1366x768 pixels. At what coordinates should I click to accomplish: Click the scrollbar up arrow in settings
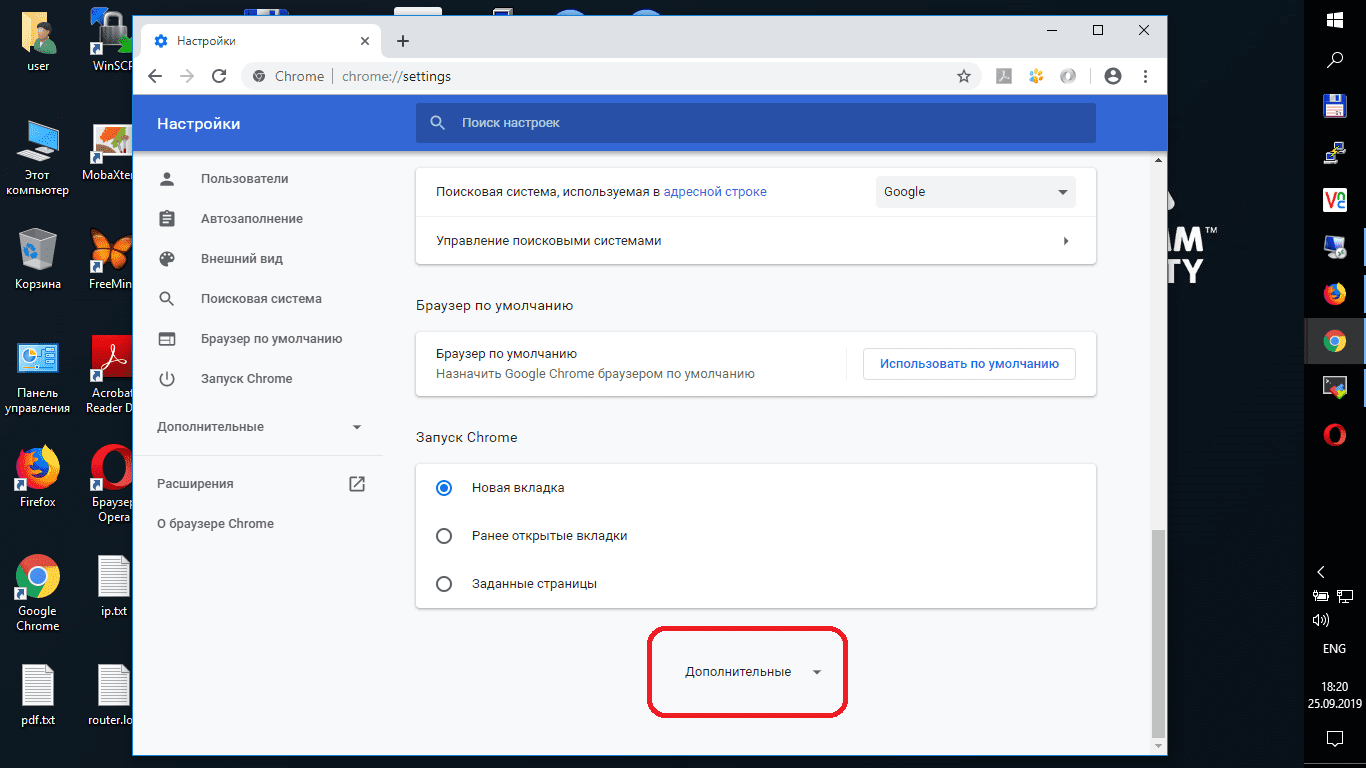pyautogui.click(x=1159, y=160)
